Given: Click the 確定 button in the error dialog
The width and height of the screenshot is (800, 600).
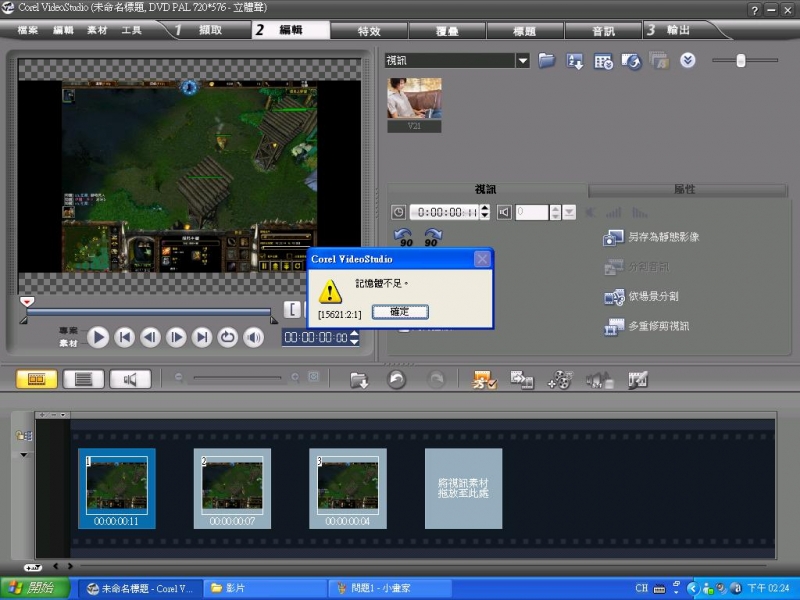Looking at the screenshot, I should click(x=399, y=312).
